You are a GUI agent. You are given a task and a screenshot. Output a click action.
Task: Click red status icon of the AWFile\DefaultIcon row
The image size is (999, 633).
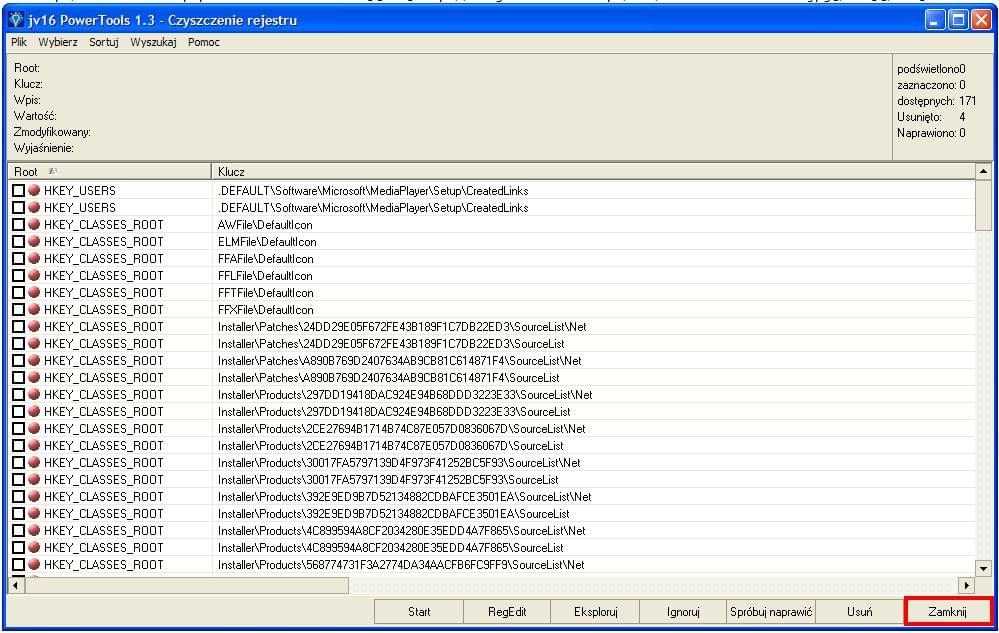(x=34, y=224)
